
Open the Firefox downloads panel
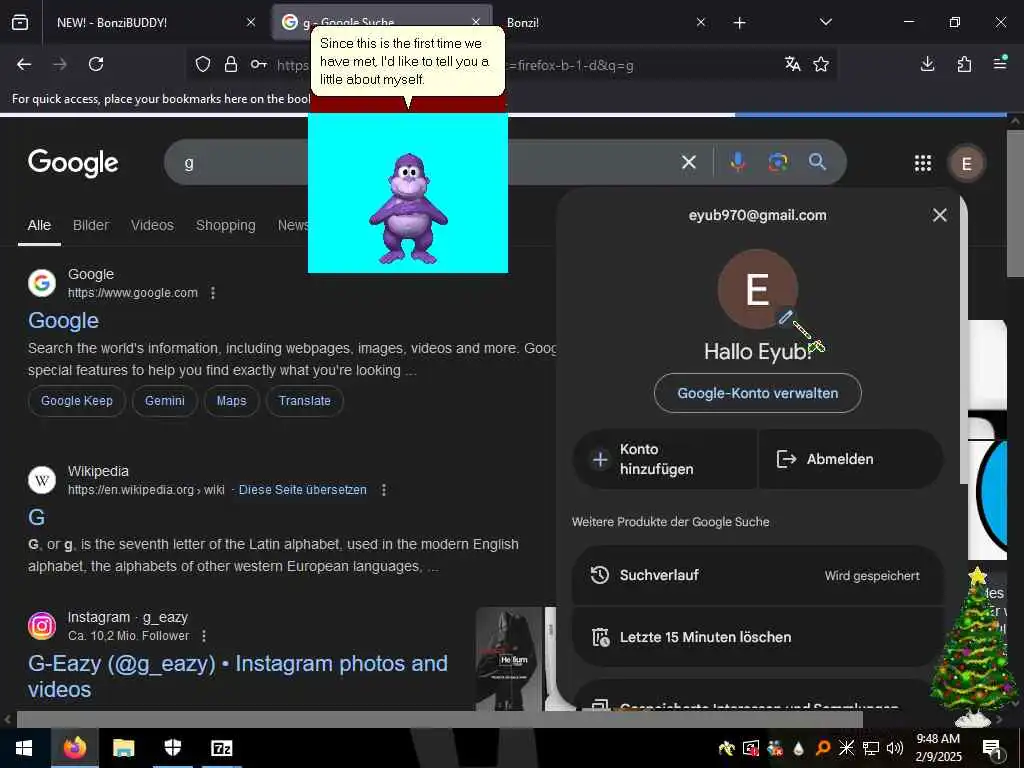927,64
